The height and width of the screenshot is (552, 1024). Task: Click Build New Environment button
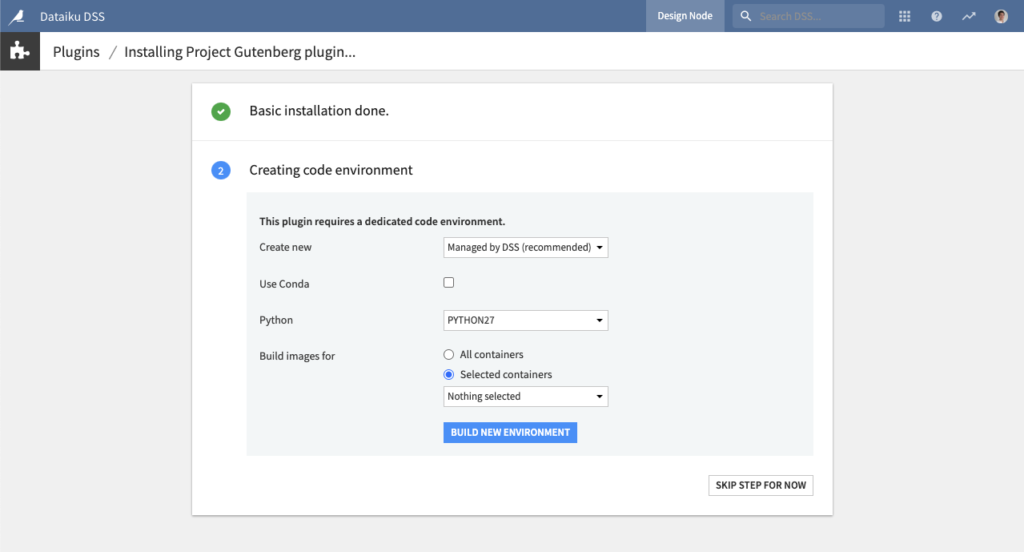510,432
